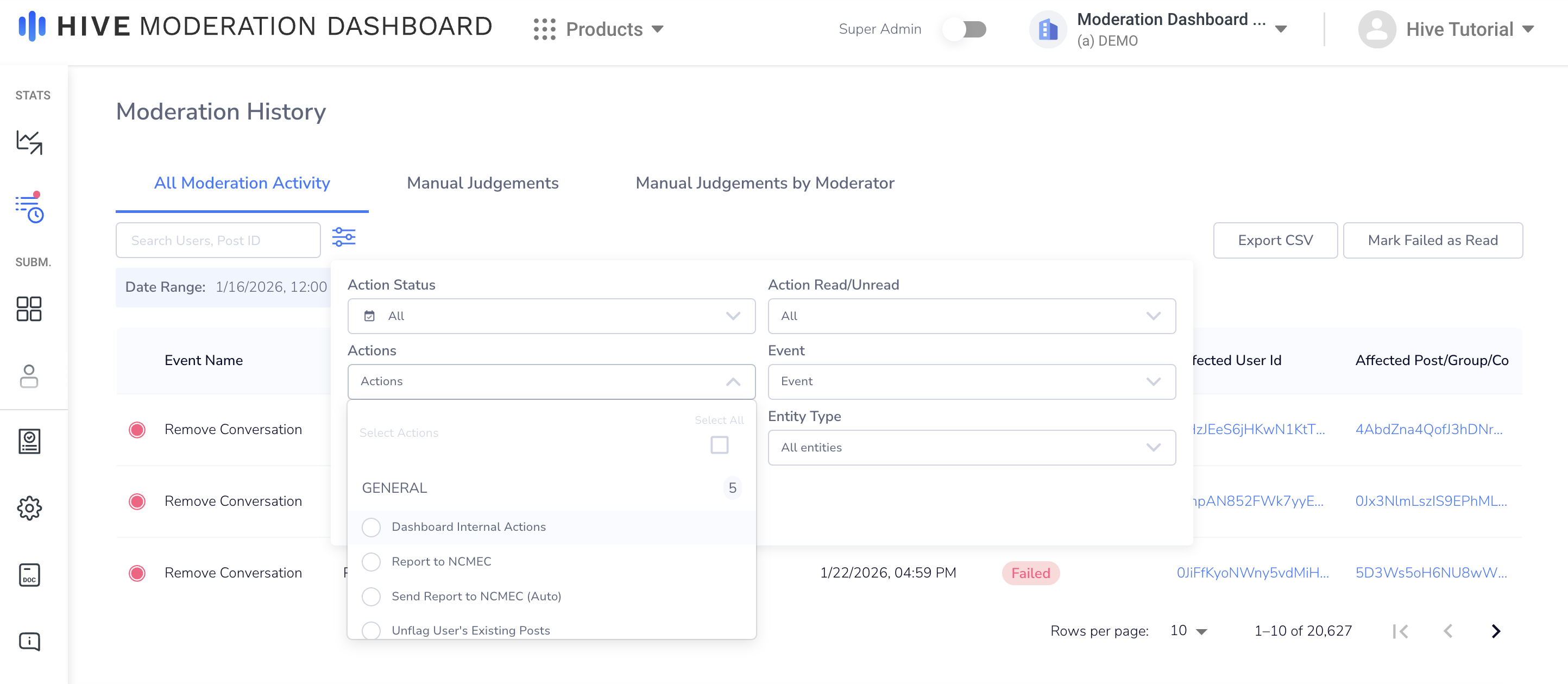1568x684 pixels.
Task: Open the DOC file sidebar icon
Action: pyautogui.click(x=29, y=574)
